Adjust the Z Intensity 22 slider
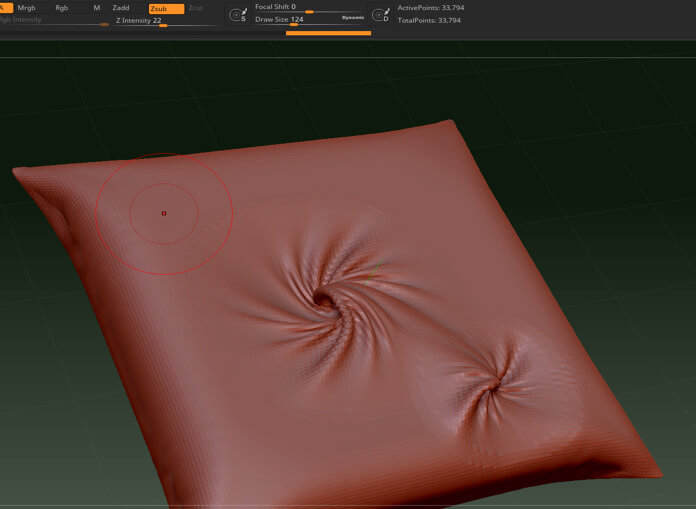This screenshot has width=696, height=509. (166, 21)
